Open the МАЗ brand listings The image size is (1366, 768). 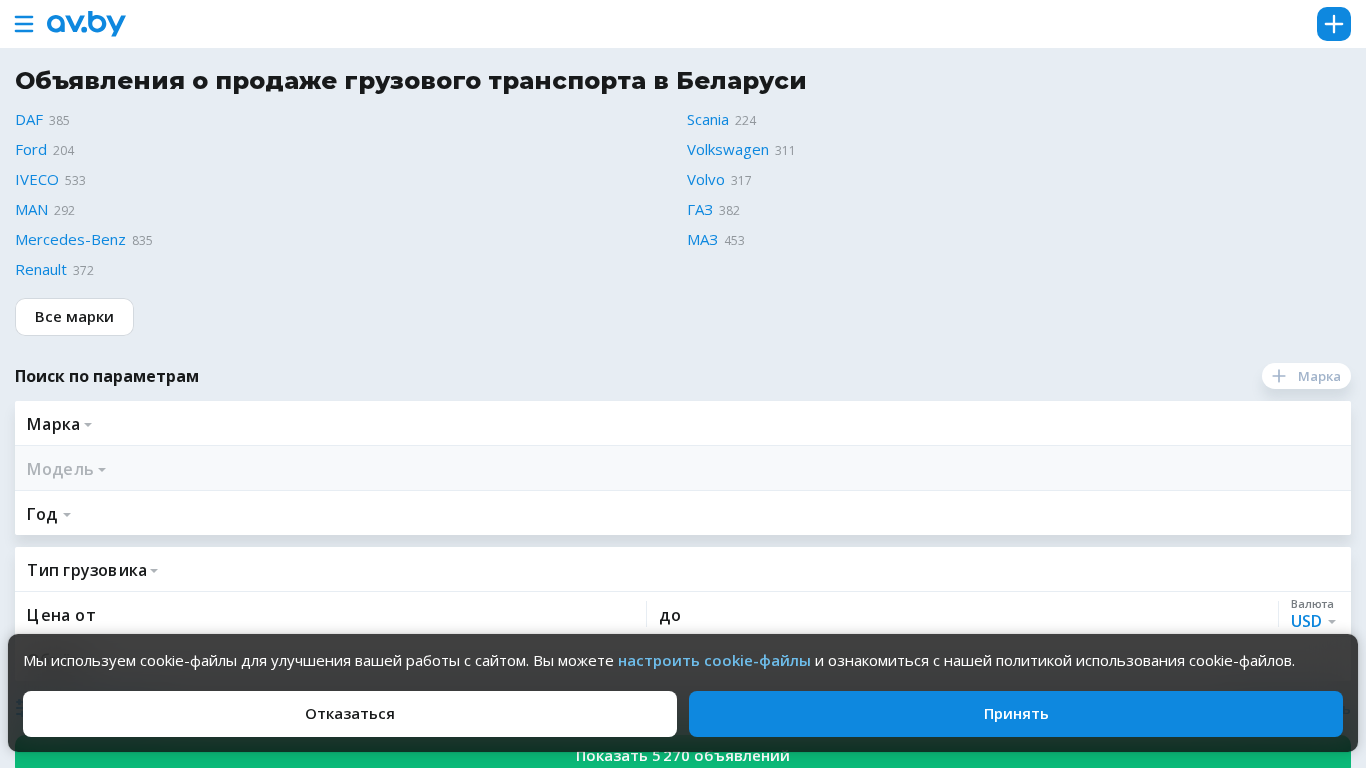pos(702,240)
